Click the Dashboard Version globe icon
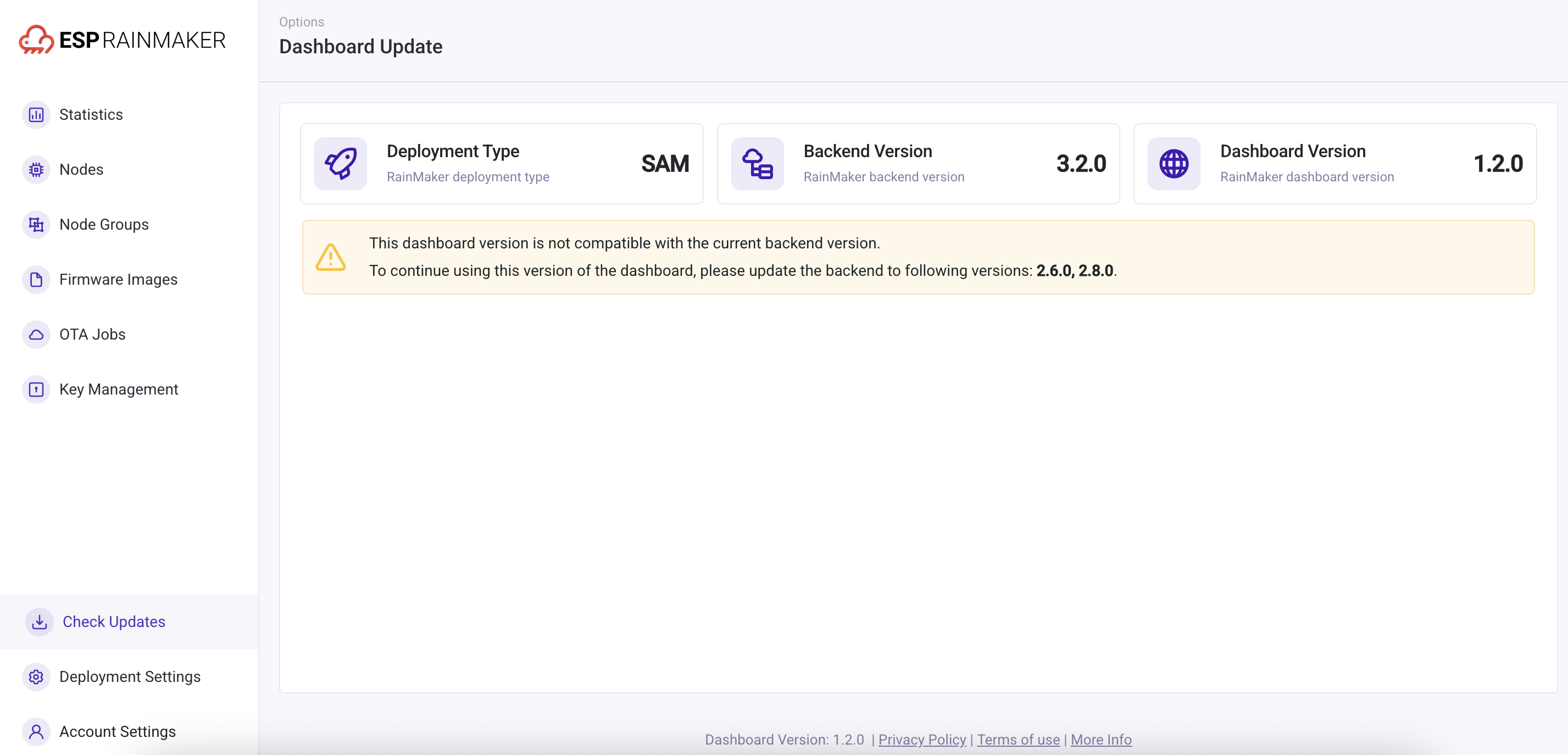1568x755 pixels. tap(1174, 163)
